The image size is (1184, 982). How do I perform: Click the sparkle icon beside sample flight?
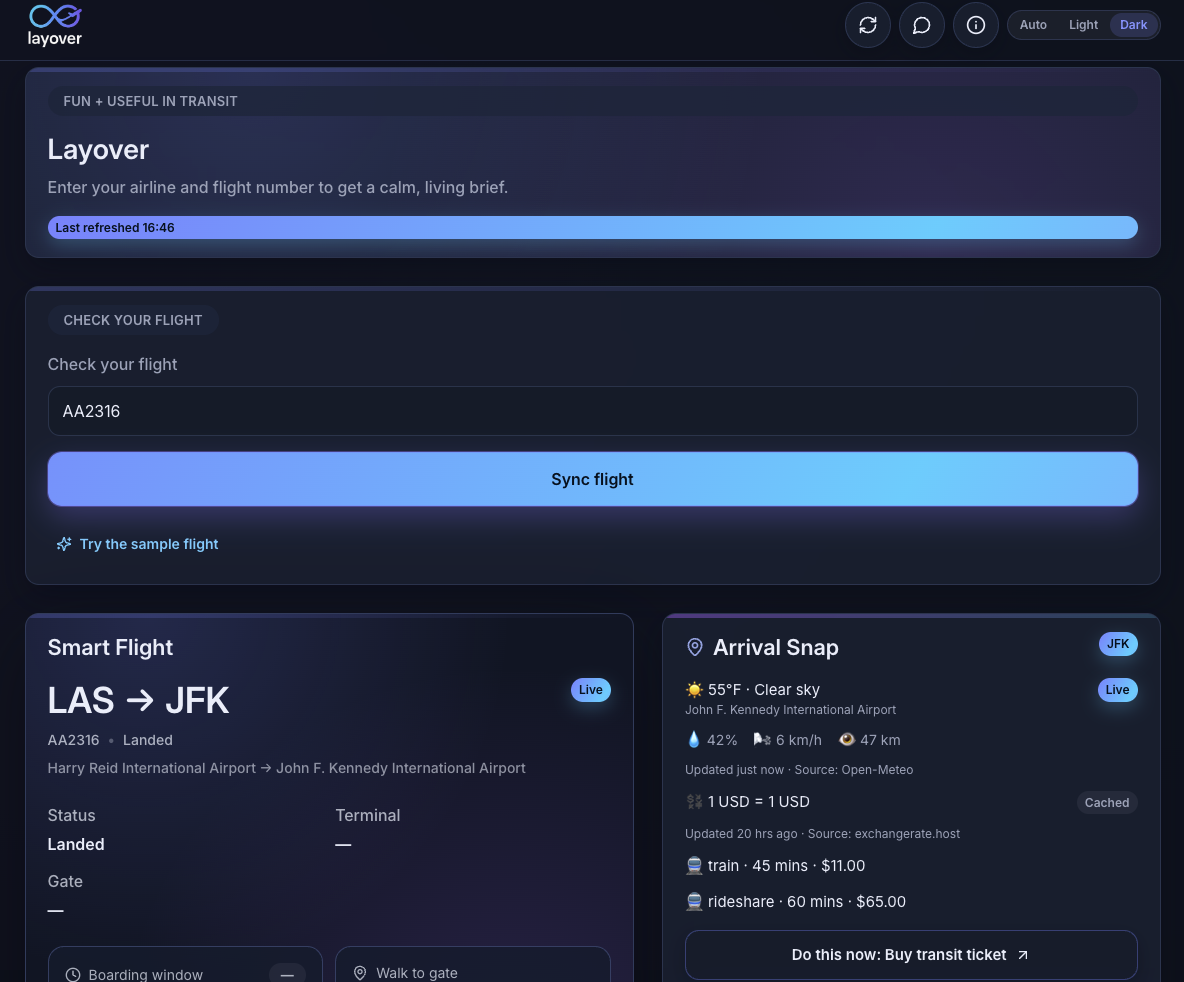pyautogui.click(x=64, y=544)
